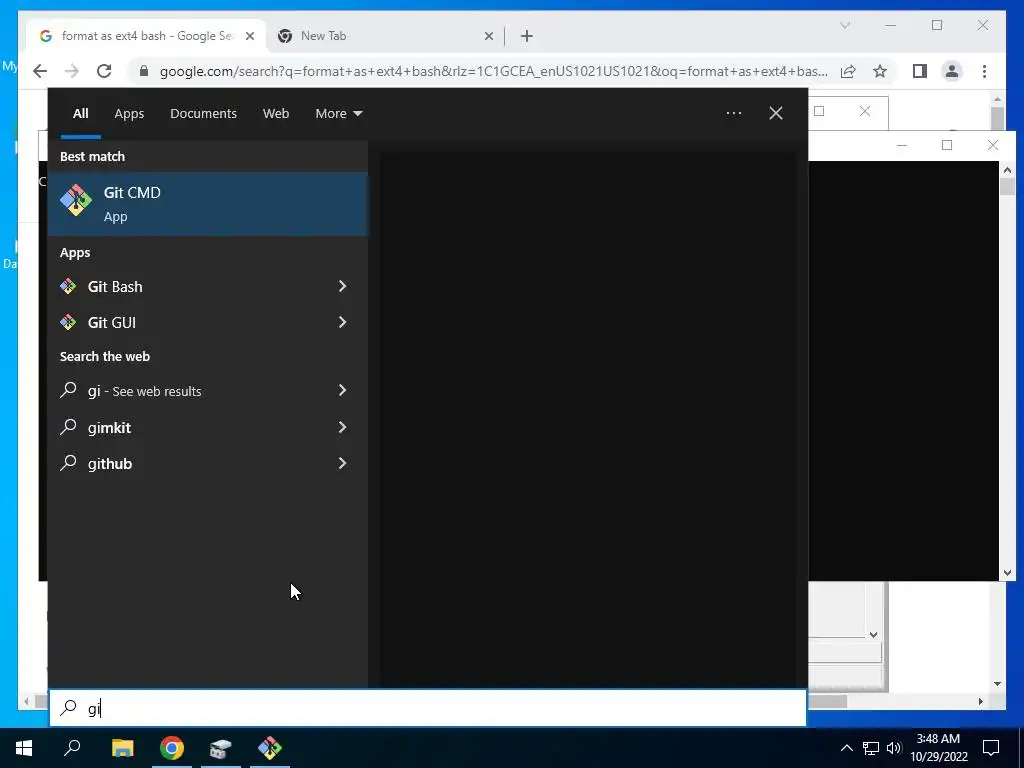Open the Windows Start menu
This screenshot has width=1024, height=768.
coord(24,748)
